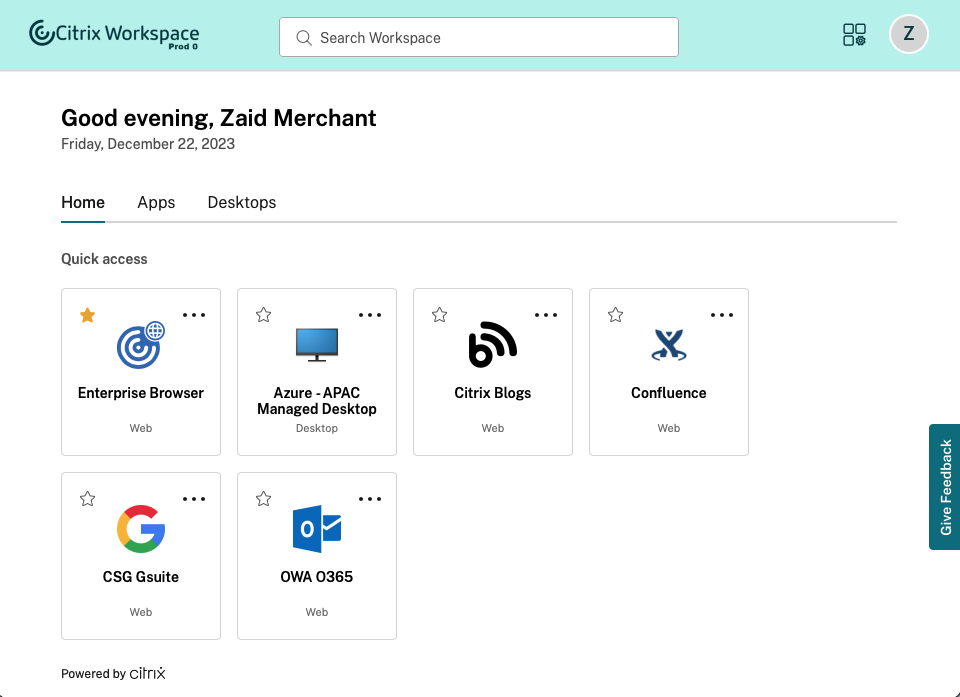Switch to the Apps tab

click(x=156, y=202)
